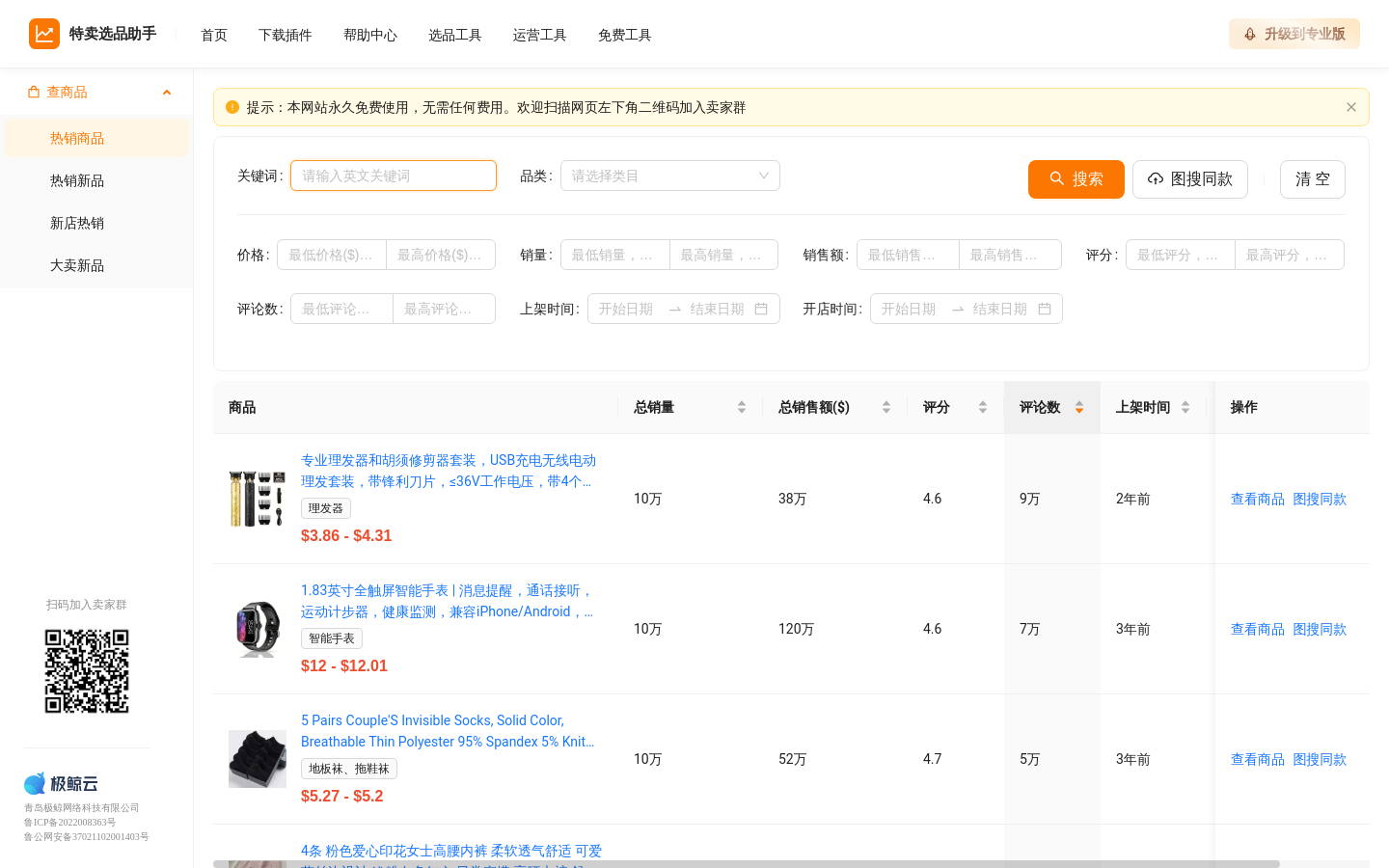Screen dimensions: 1389x868
Task: Select 大卖新品 in the sidebar
Action: [96, 265]
